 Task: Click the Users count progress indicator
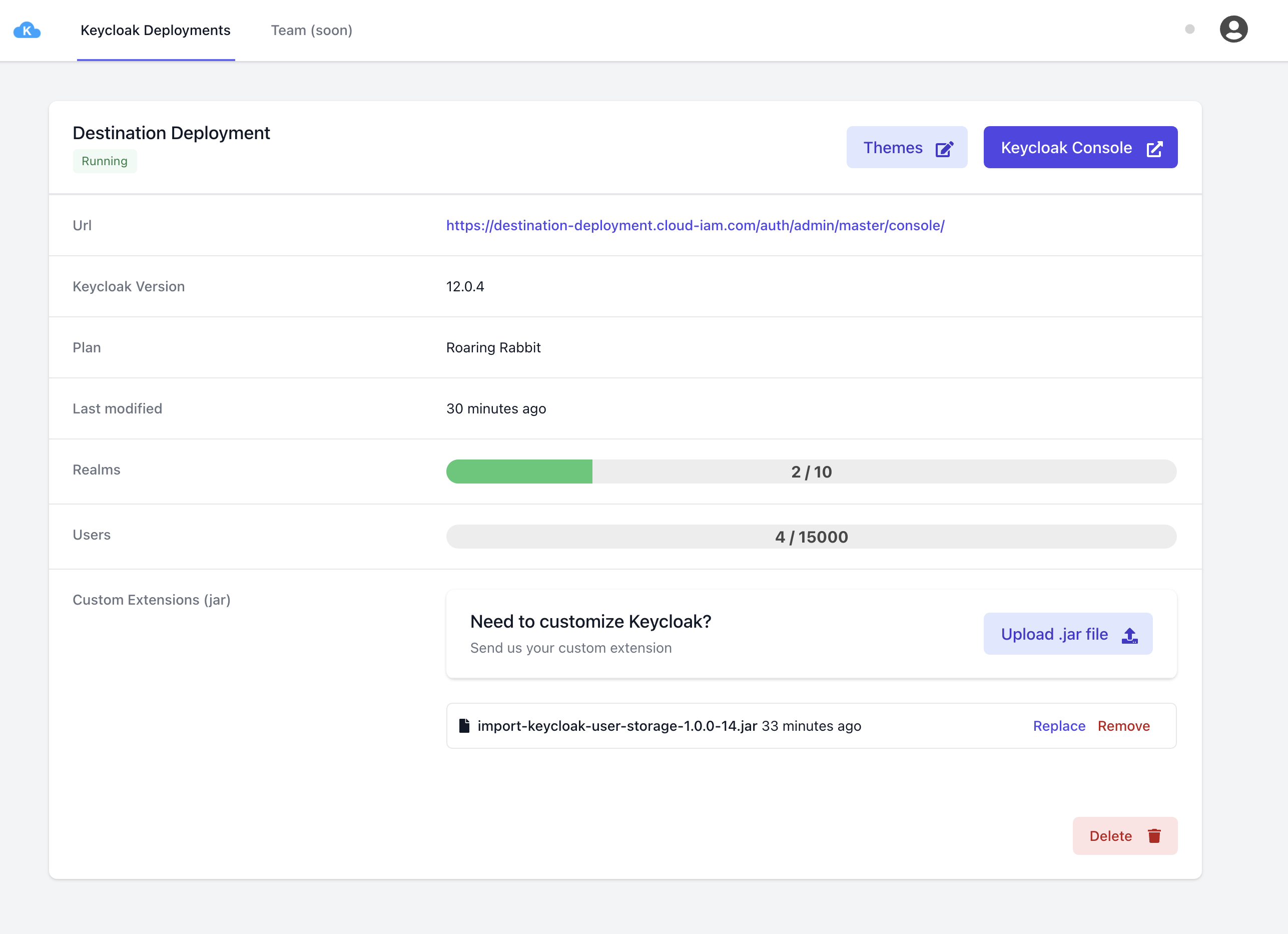click(x=811, y=536)
